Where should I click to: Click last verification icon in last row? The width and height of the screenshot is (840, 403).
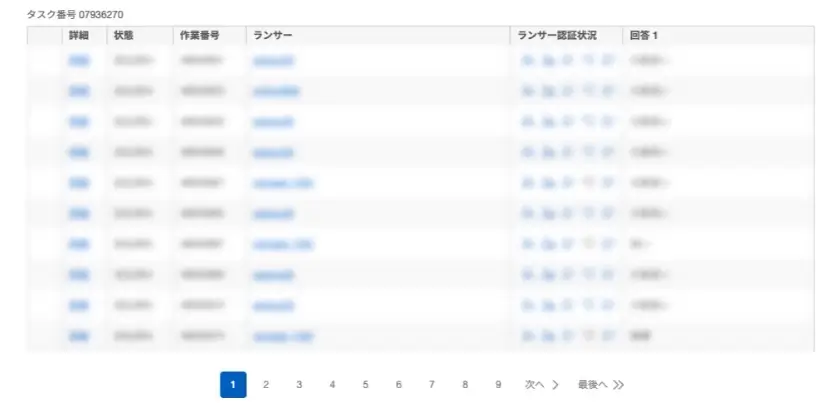tap(608, 336)
